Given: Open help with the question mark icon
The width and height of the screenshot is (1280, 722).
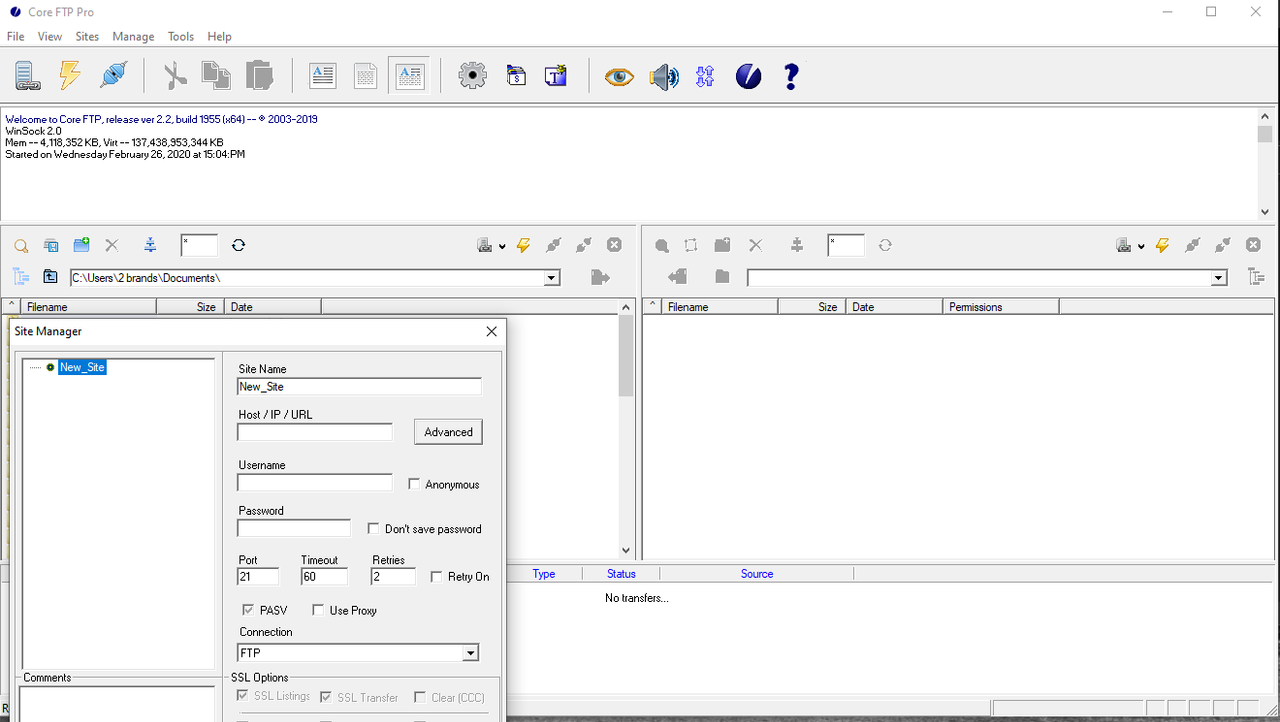Looking at the screenshot, I should [x=791, y=76].
